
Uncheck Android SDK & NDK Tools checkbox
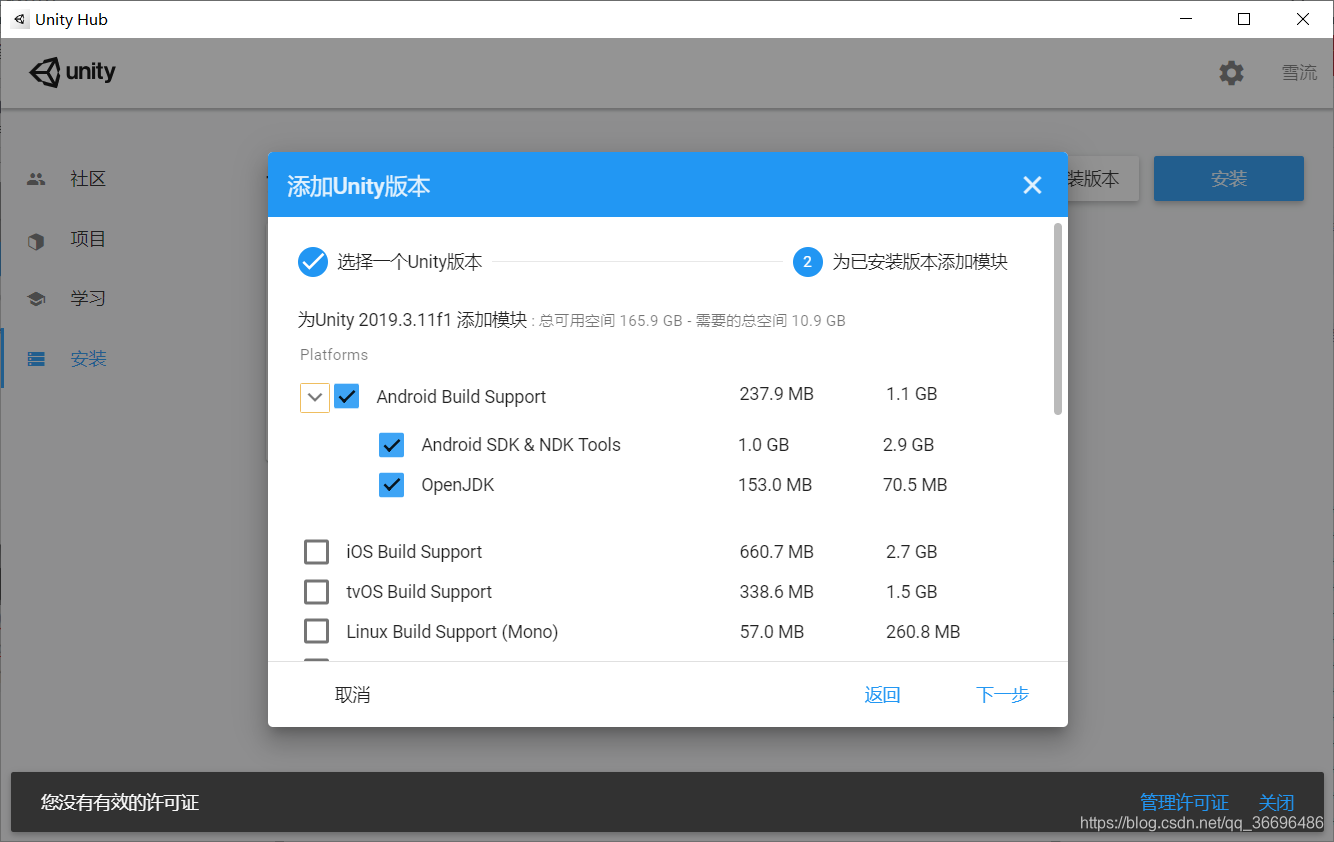point(391,445)
